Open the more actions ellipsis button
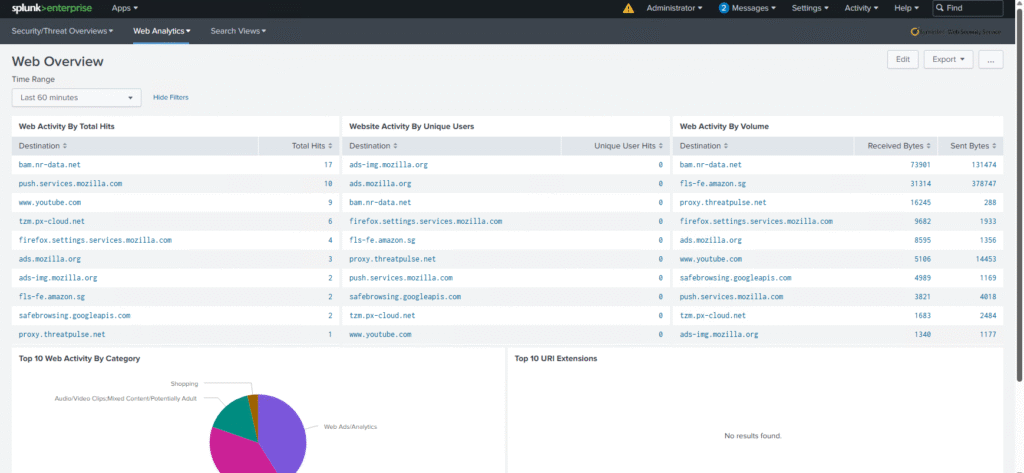1024x473 pixels. (x=990, y=60)
